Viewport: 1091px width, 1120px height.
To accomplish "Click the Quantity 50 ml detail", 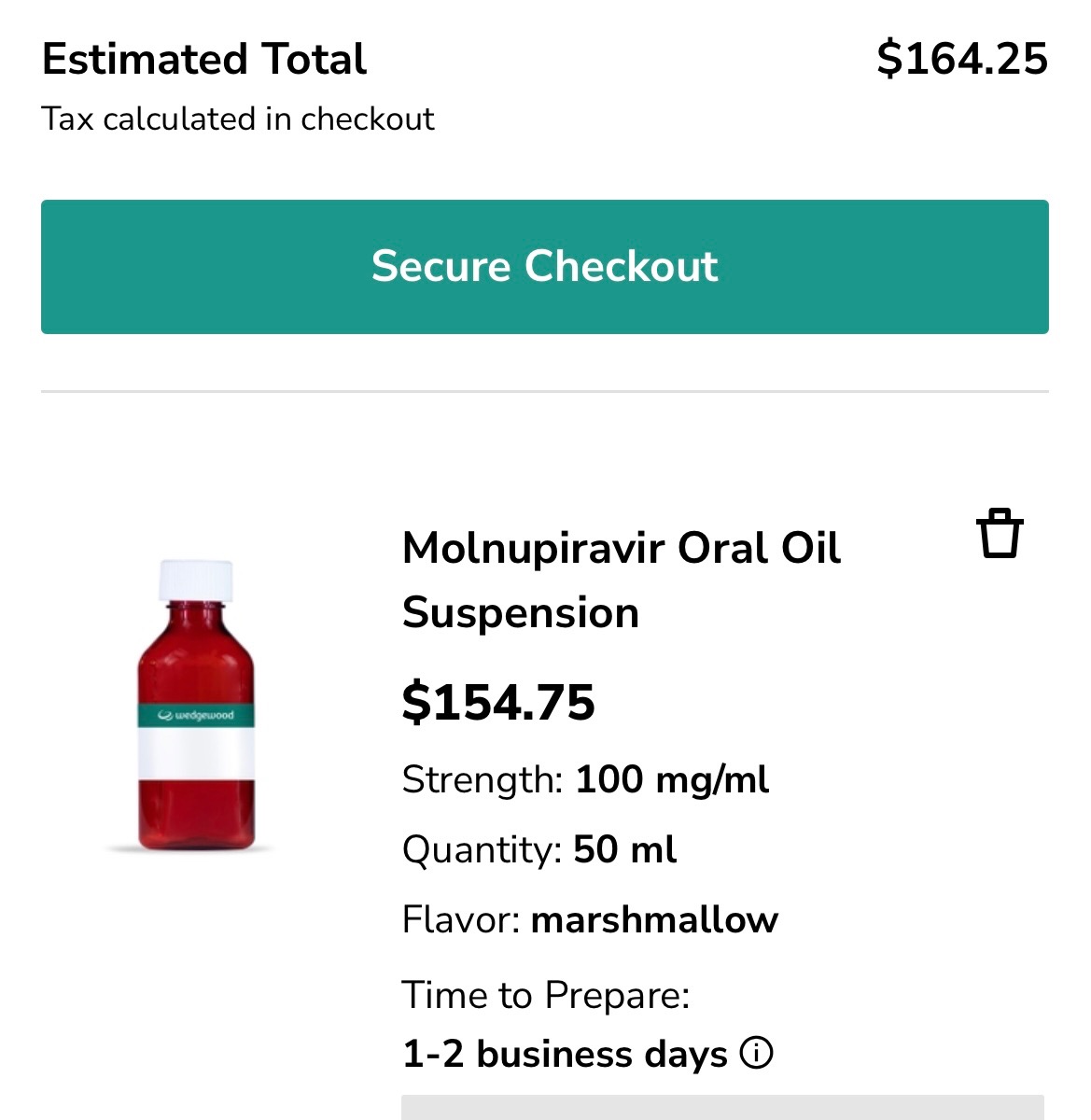I will point(539,850).
